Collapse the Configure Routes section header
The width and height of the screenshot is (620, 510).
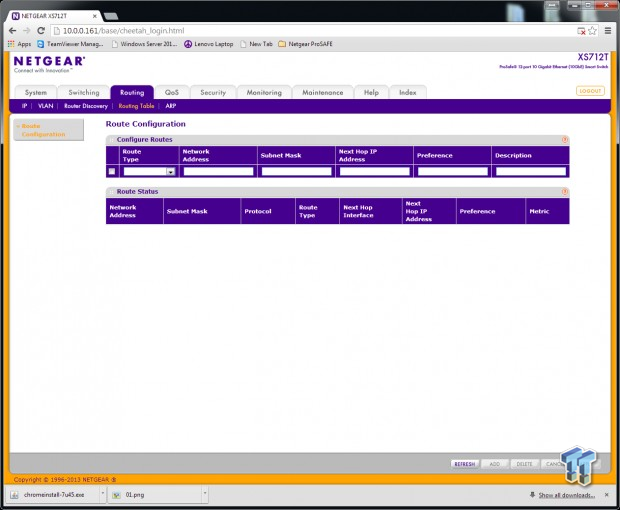point(338,140)
